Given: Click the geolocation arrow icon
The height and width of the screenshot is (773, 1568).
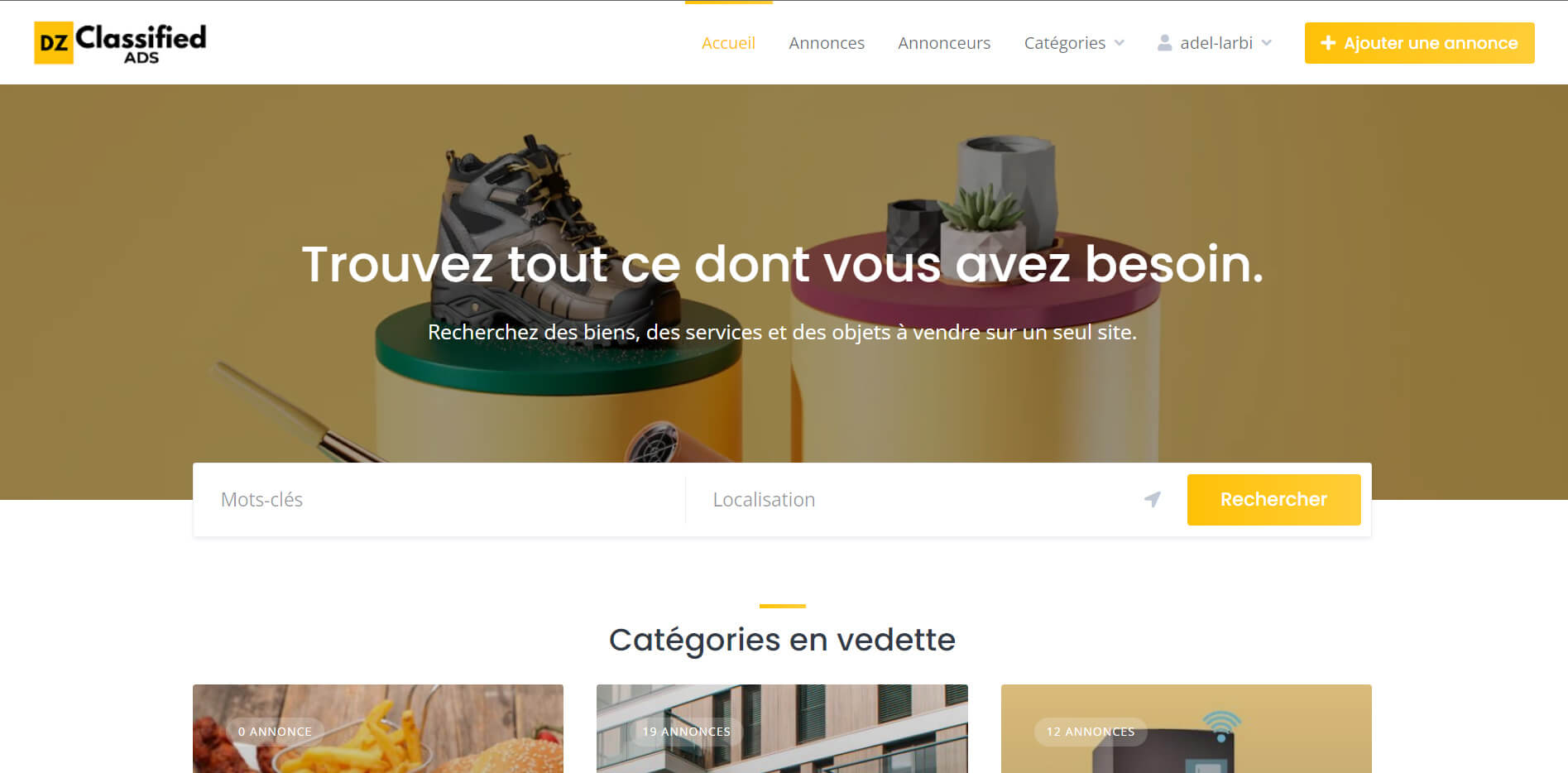Looking at the screenshot, I should click(1152, 499).
